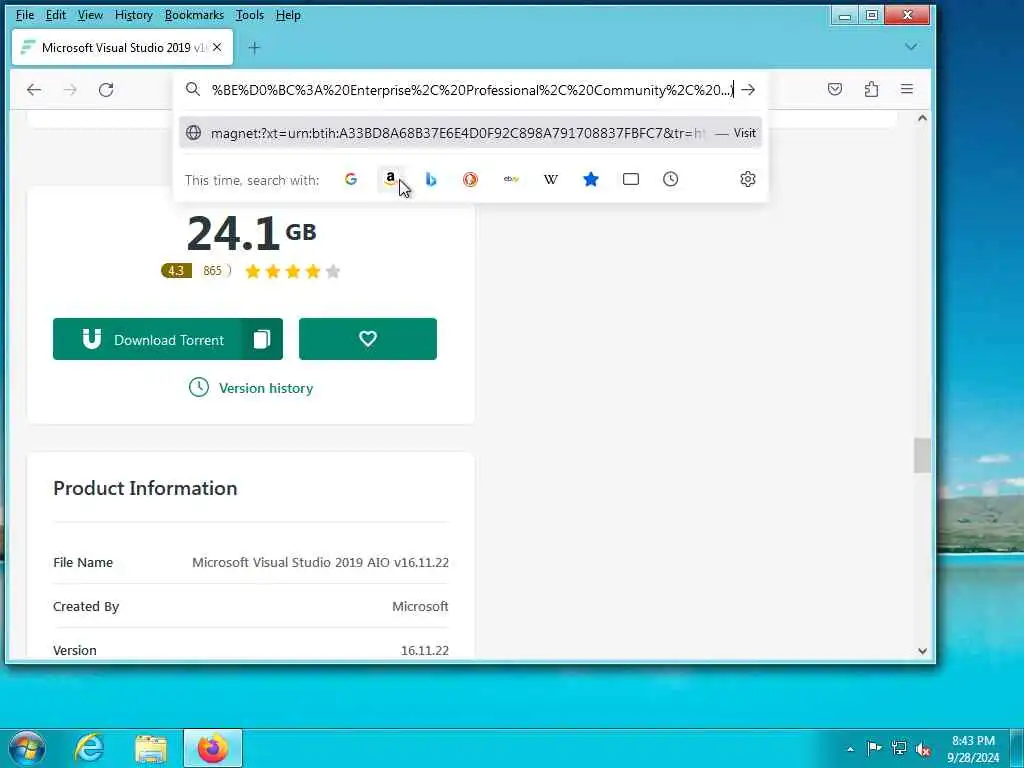
Task: Click the Product Information heading
Action: pos(145,488)
